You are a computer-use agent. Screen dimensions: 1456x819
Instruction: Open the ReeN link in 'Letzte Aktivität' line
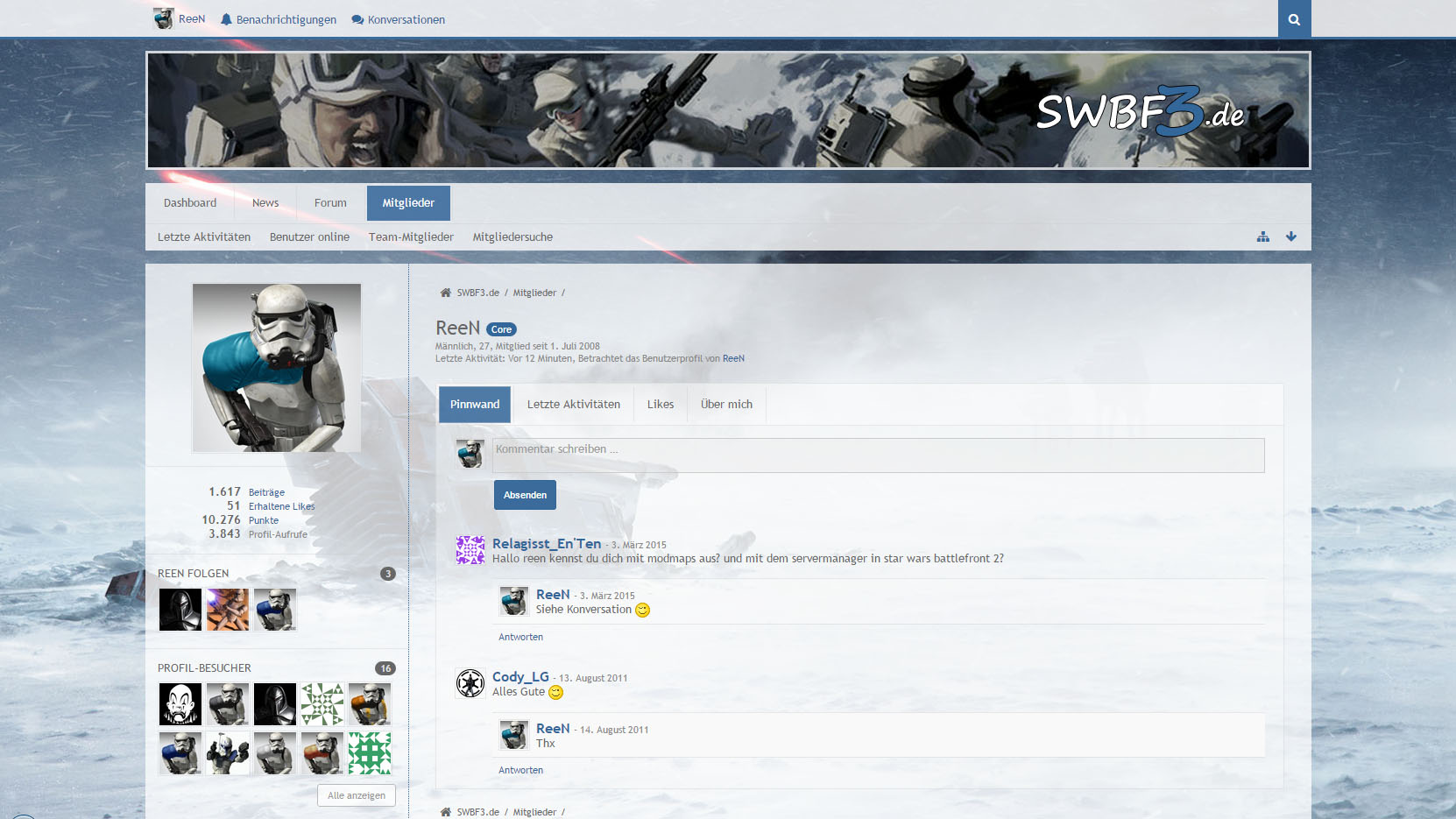pyautogui.click(x=733, y=358)
